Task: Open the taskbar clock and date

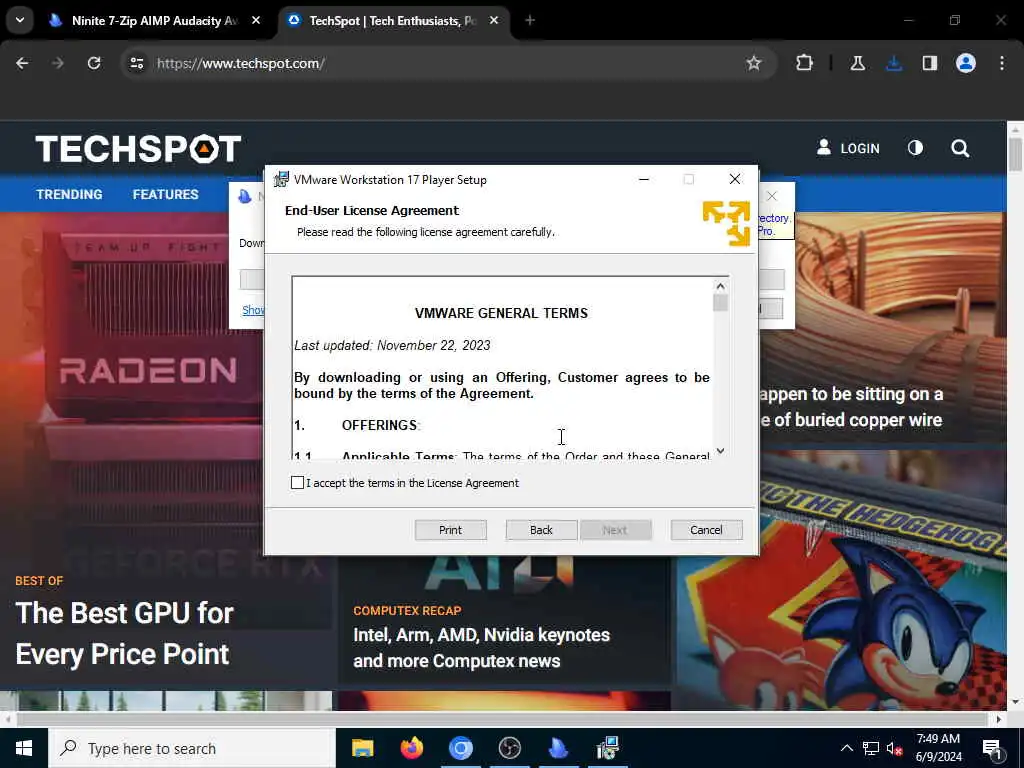Action: click(x=938, y=748)
